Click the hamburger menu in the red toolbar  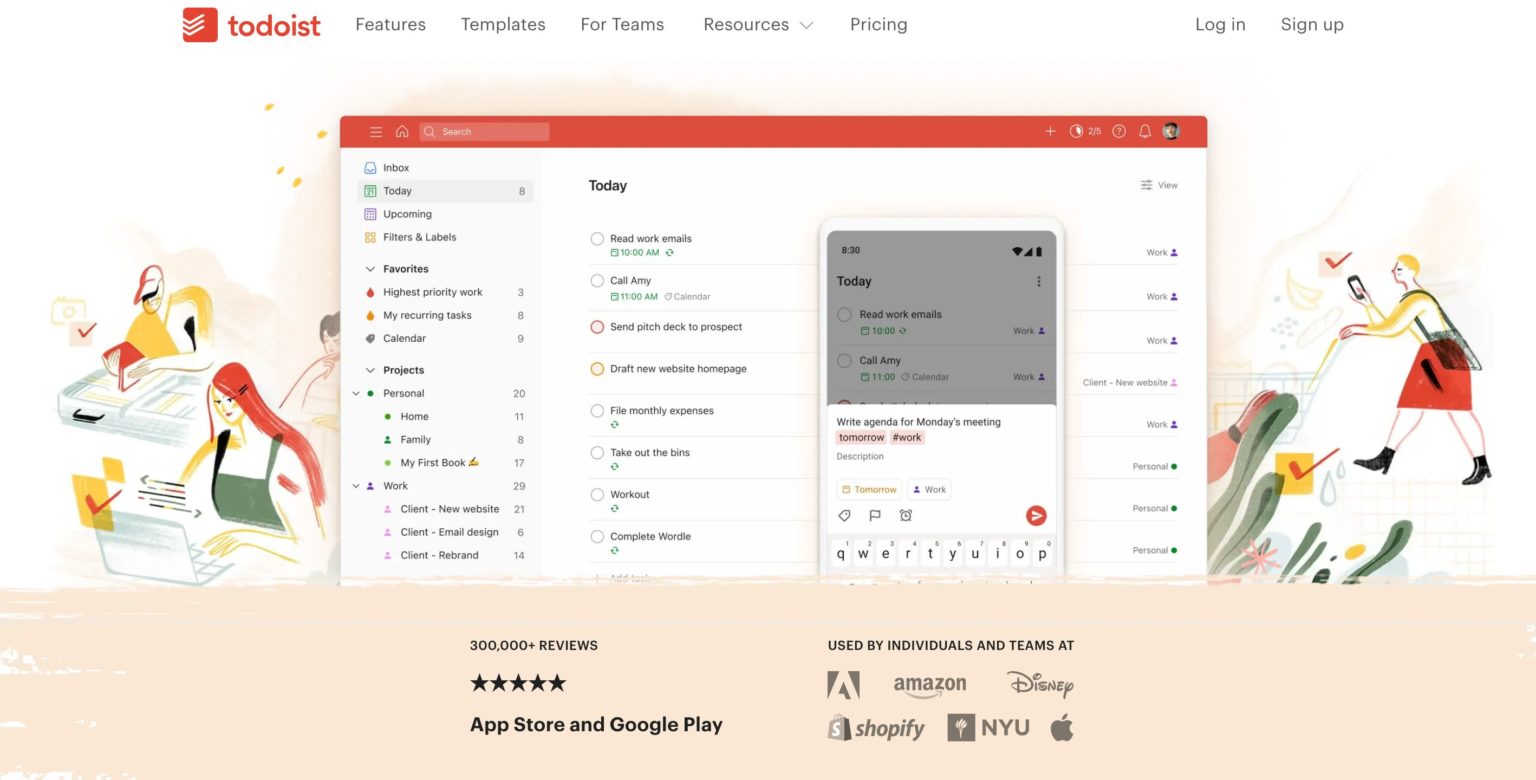[376, 131]
